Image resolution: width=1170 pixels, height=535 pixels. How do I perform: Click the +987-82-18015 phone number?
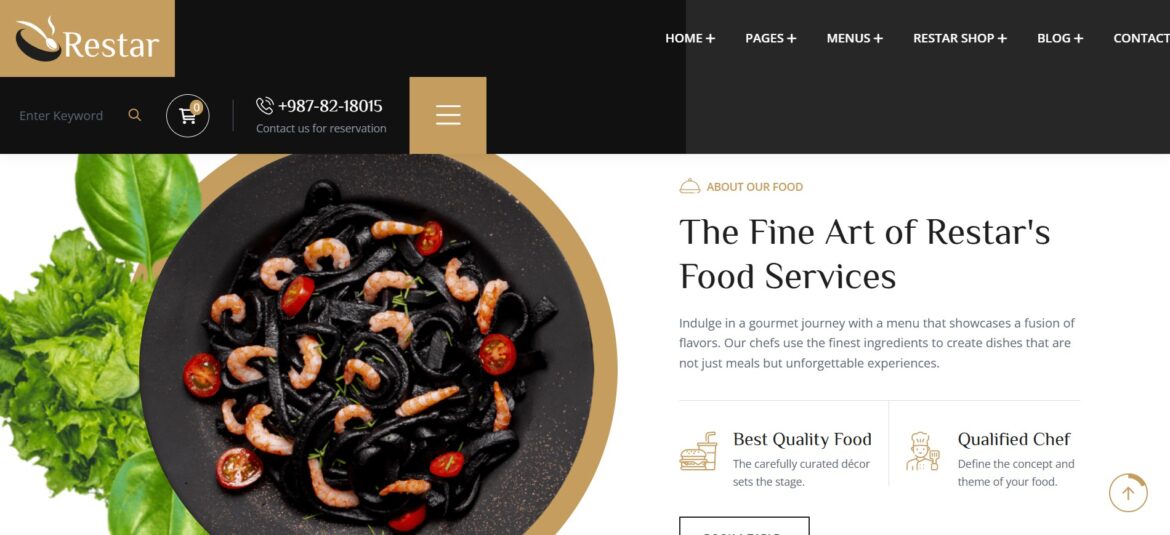click(x=330, y=106)
